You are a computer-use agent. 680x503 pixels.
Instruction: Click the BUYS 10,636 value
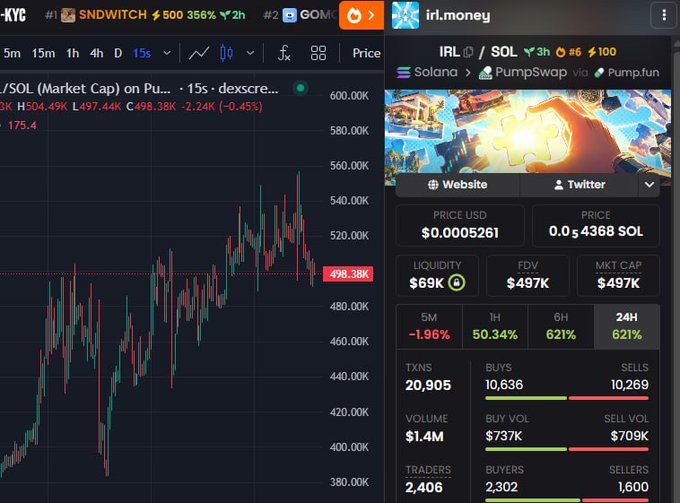click(x=504, y=385)
